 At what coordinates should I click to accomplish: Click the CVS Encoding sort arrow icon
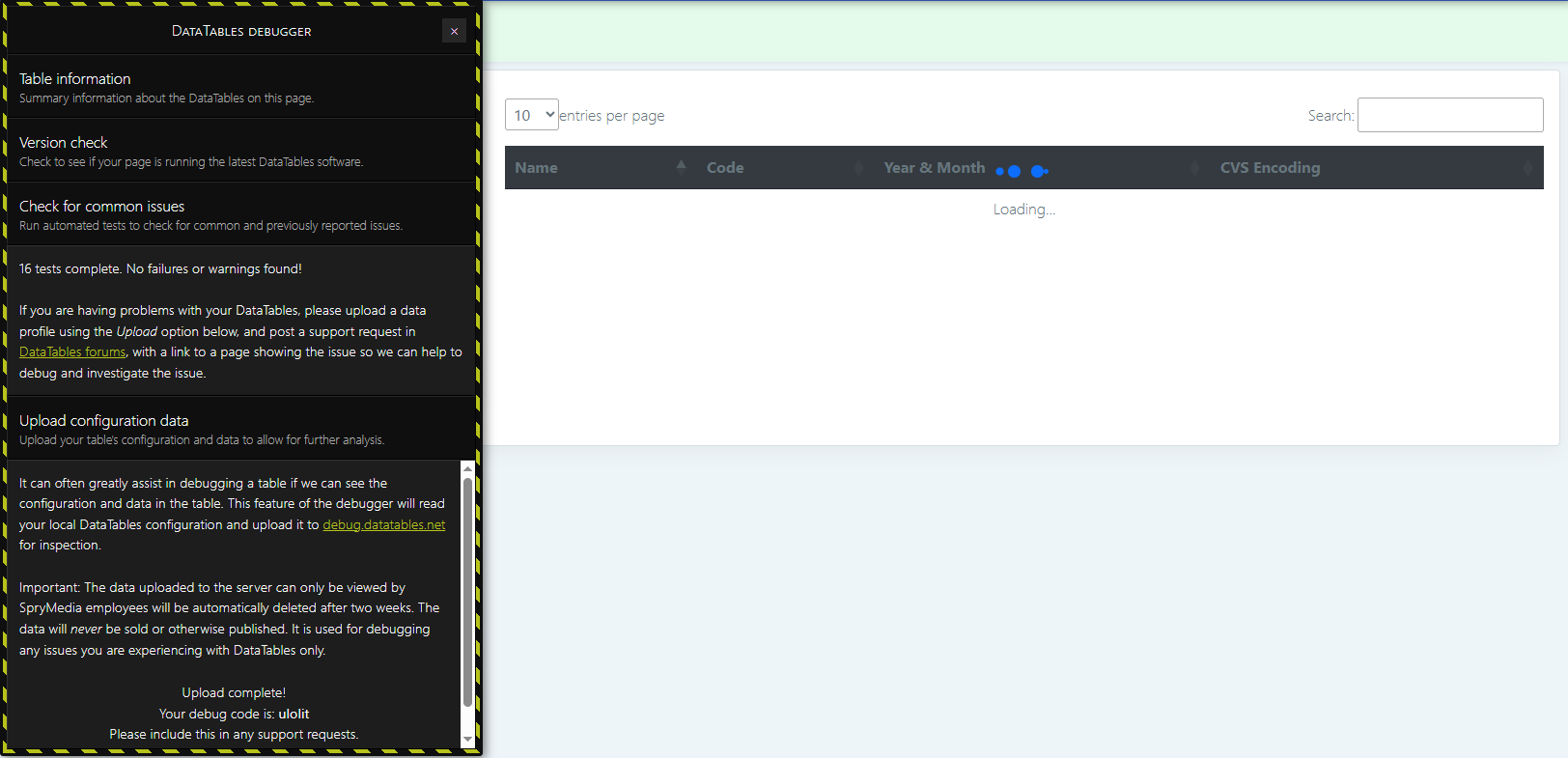click(x=1526, y=168)
